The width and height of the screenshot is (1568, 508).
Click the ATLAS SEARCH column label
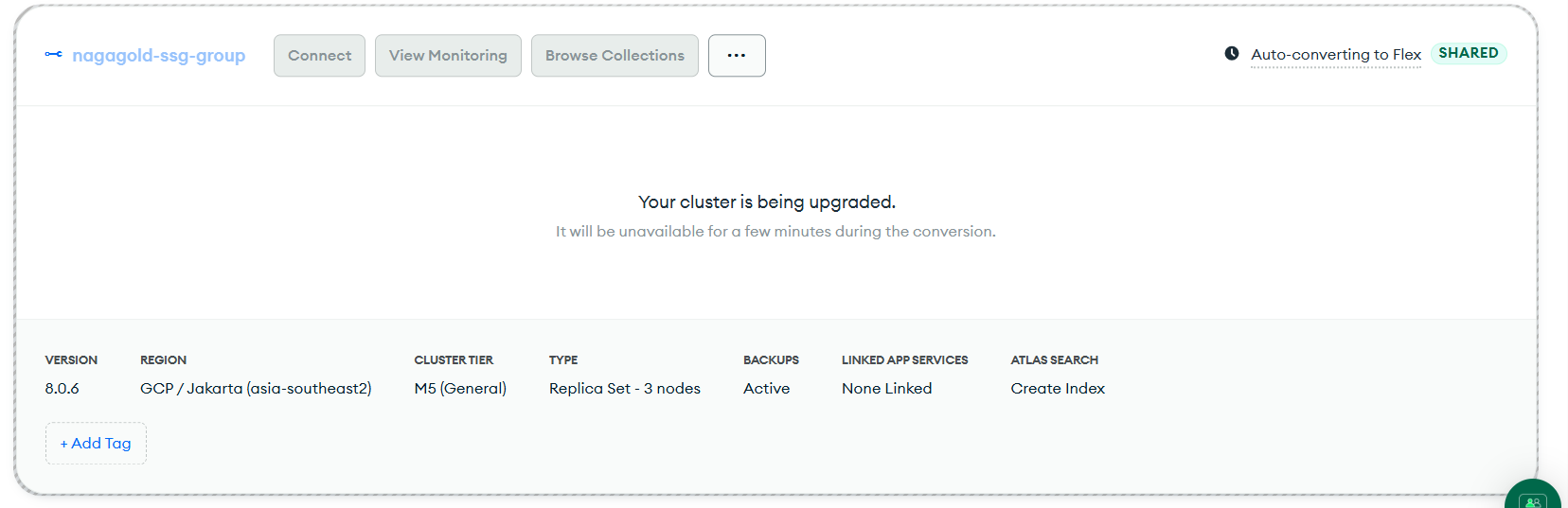point(1054,360)
